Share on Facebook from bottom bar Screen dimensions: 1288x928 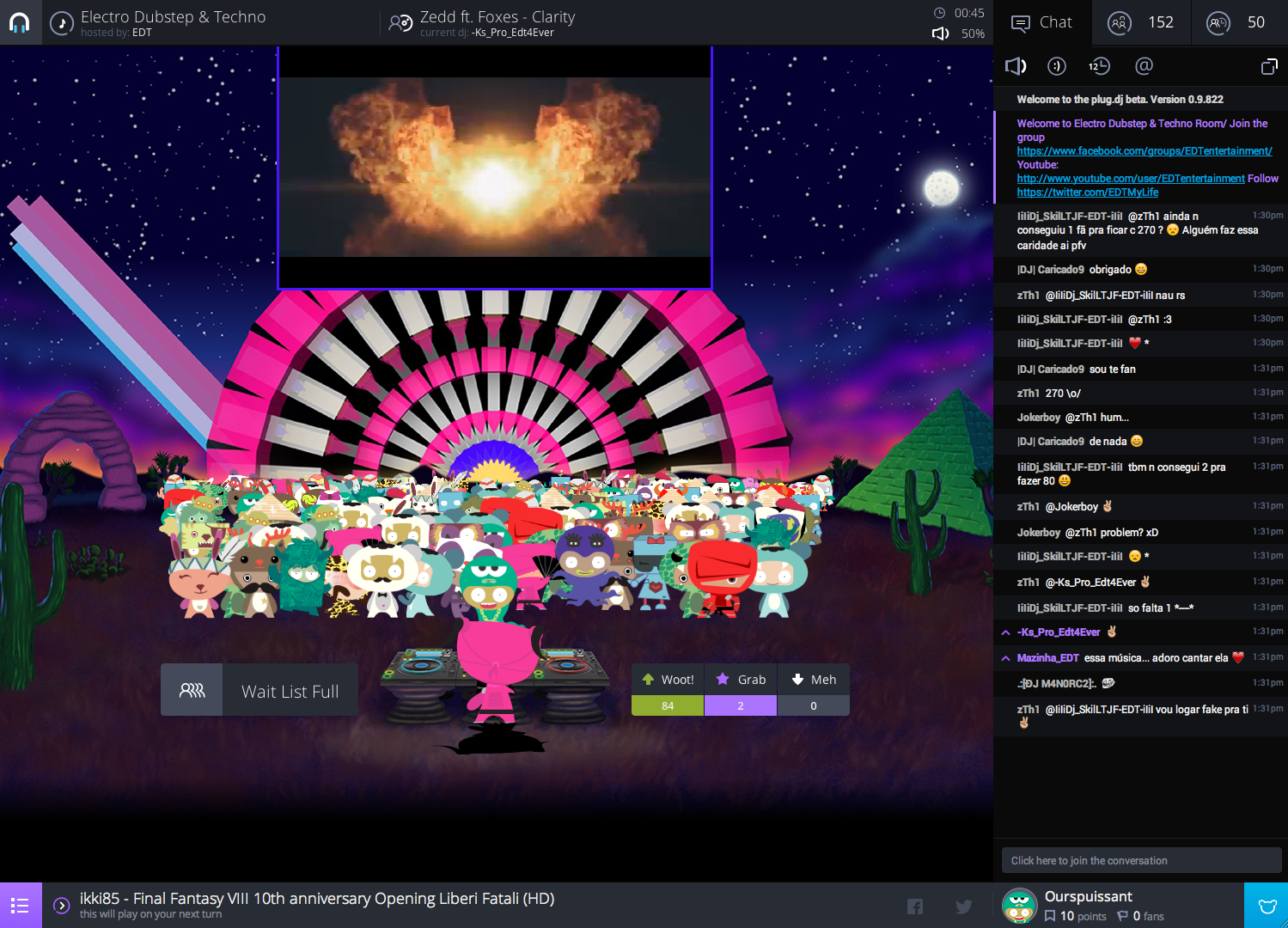915,907
